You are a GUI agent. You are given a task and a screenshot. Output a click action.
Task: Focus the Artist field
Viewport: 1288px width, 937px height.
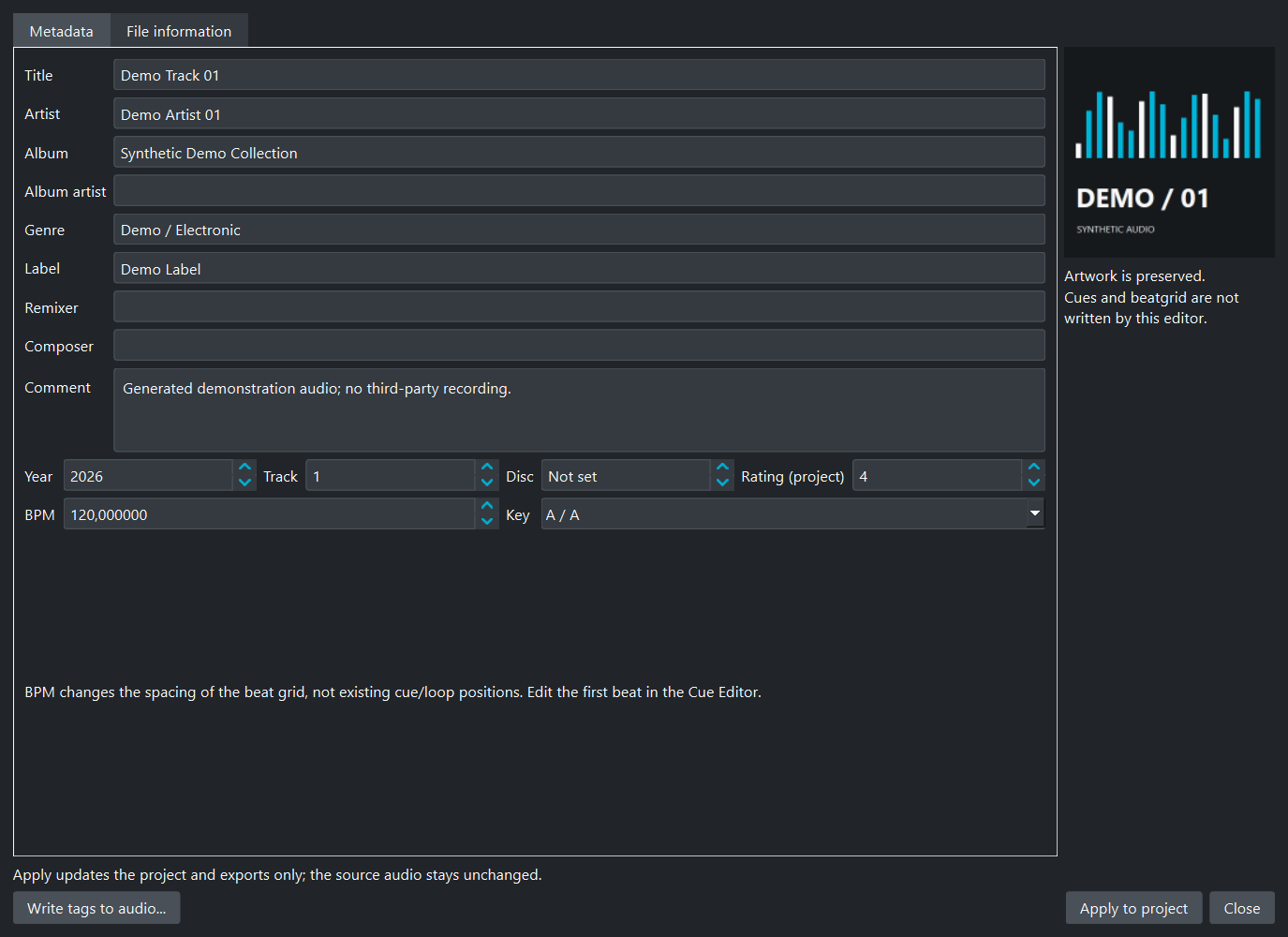pos(579,113)
